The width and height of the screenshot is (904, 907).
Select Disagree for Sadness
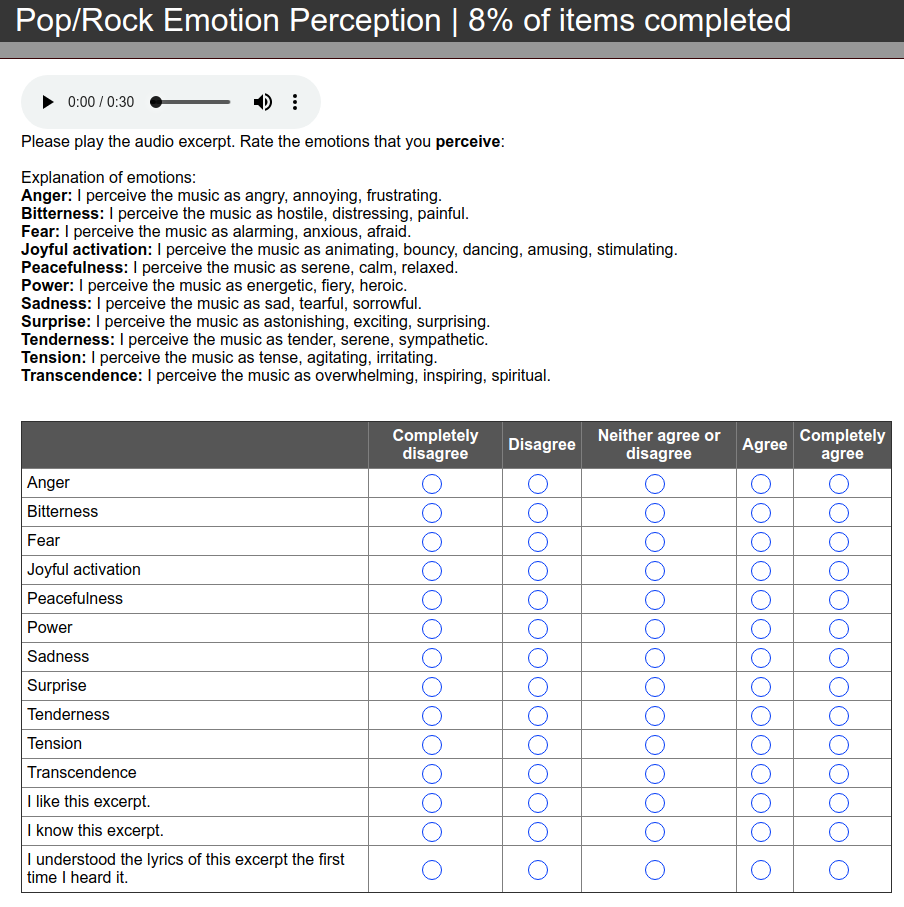pos(538,658)
